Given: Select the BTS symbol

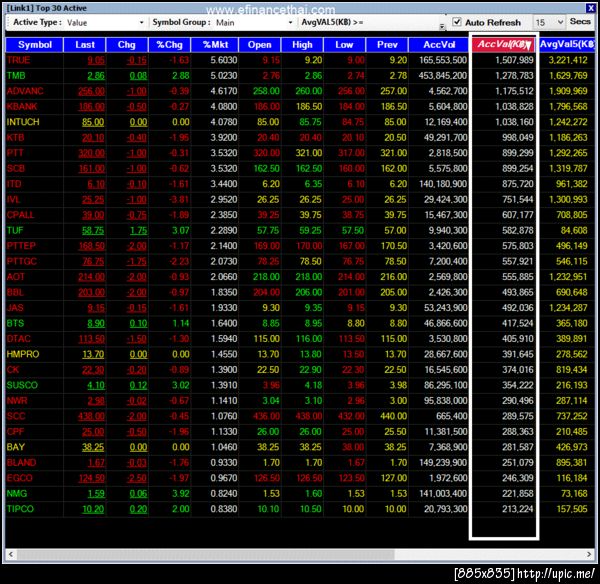Looking at the screenshot, I should (x=15, y=323).
